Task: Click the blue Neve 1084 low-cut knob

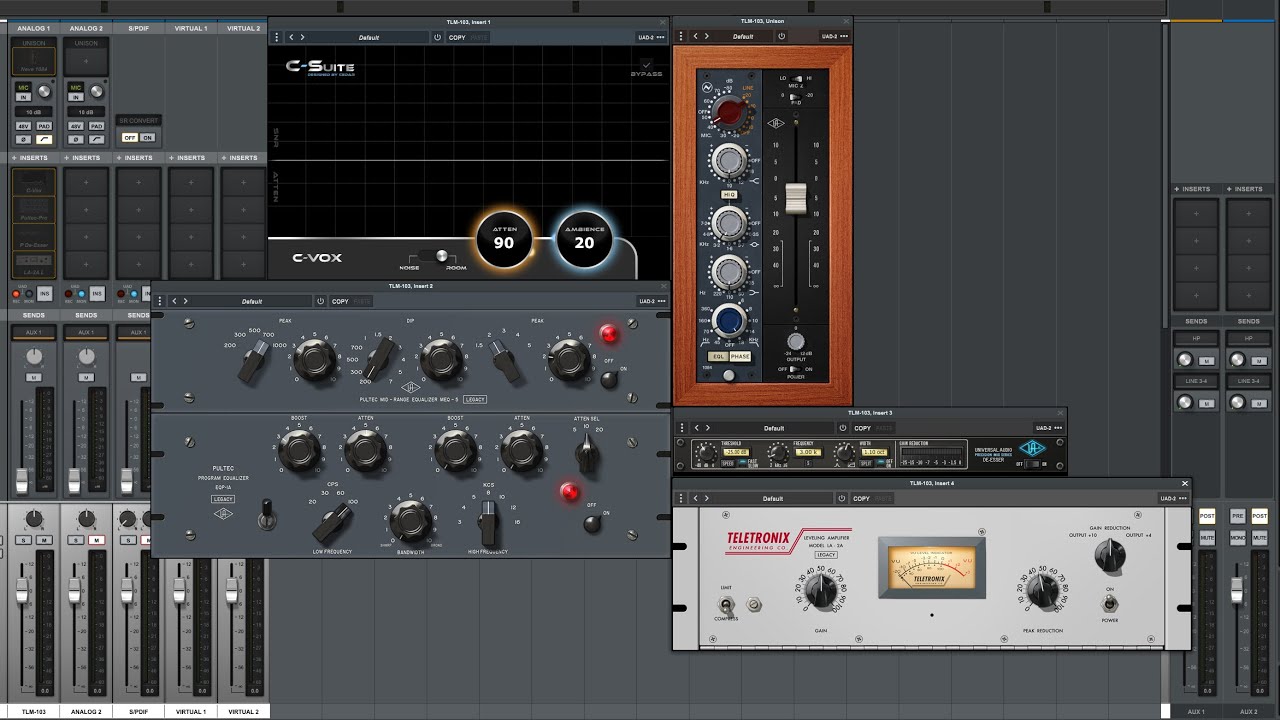Action: [x=730, y=319]
